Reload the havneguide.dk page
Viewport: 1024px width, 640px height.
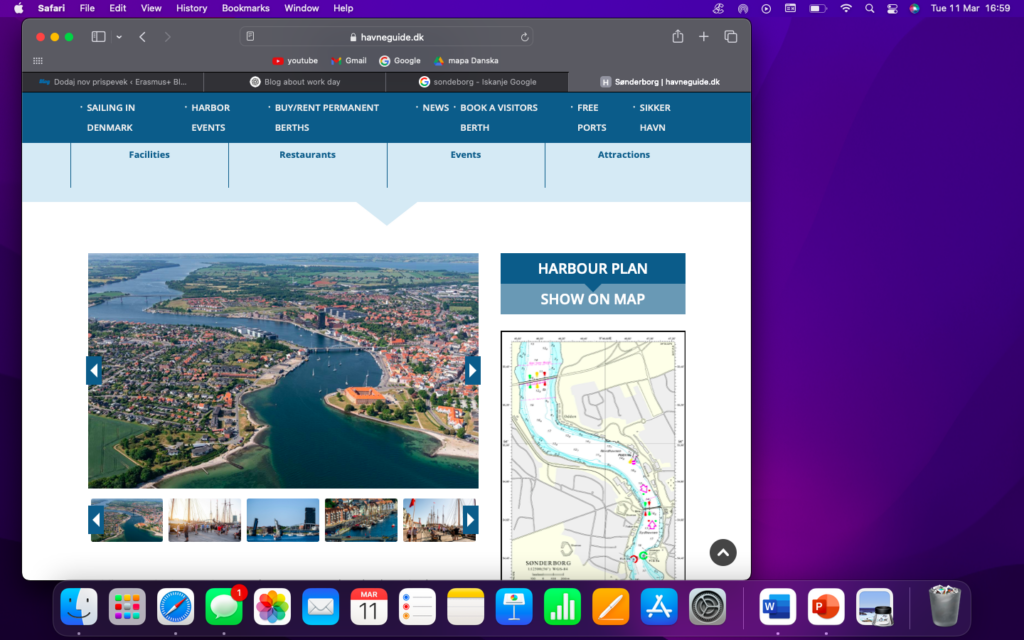[525, 37]
